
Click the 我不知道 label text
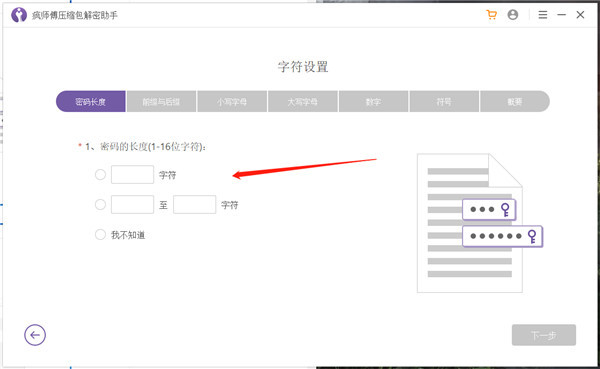pos(128,235)
